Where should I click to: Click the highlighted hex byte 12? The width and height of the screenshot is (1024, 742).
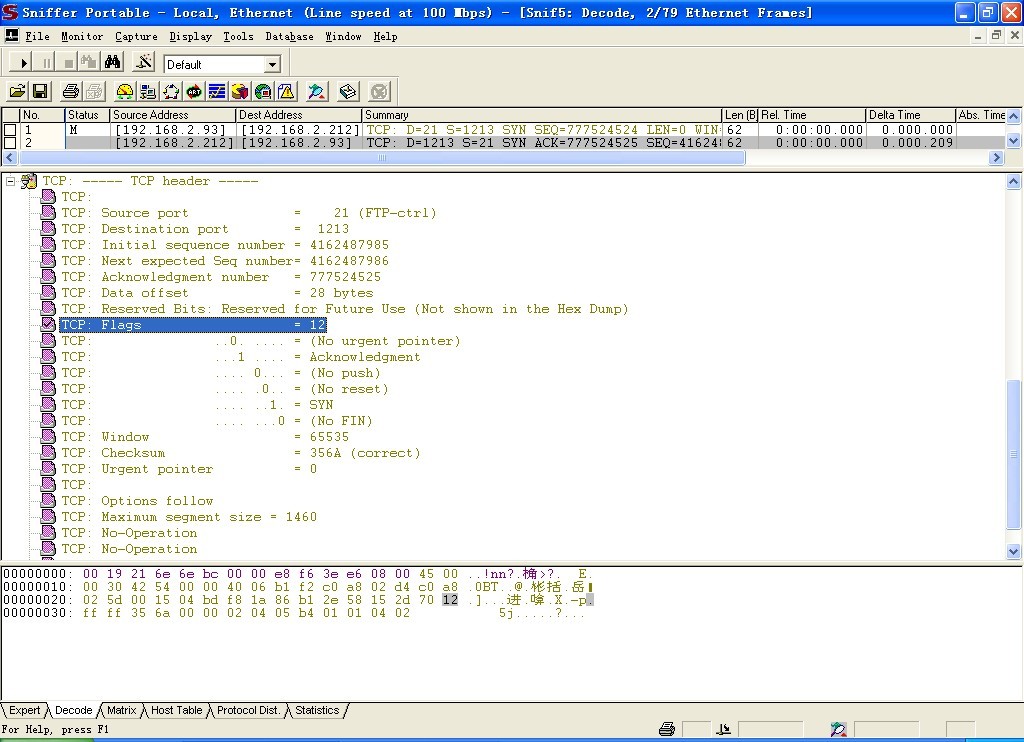[450, 600]
